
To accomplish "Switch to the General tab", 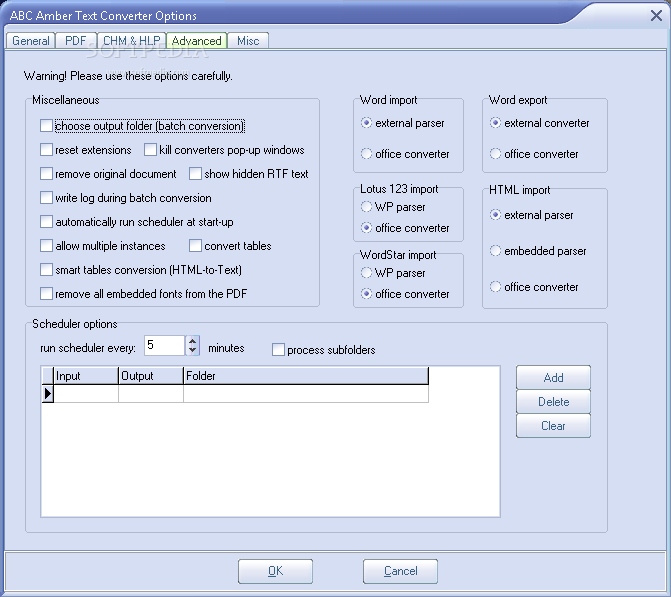I will tap(30, 41).
